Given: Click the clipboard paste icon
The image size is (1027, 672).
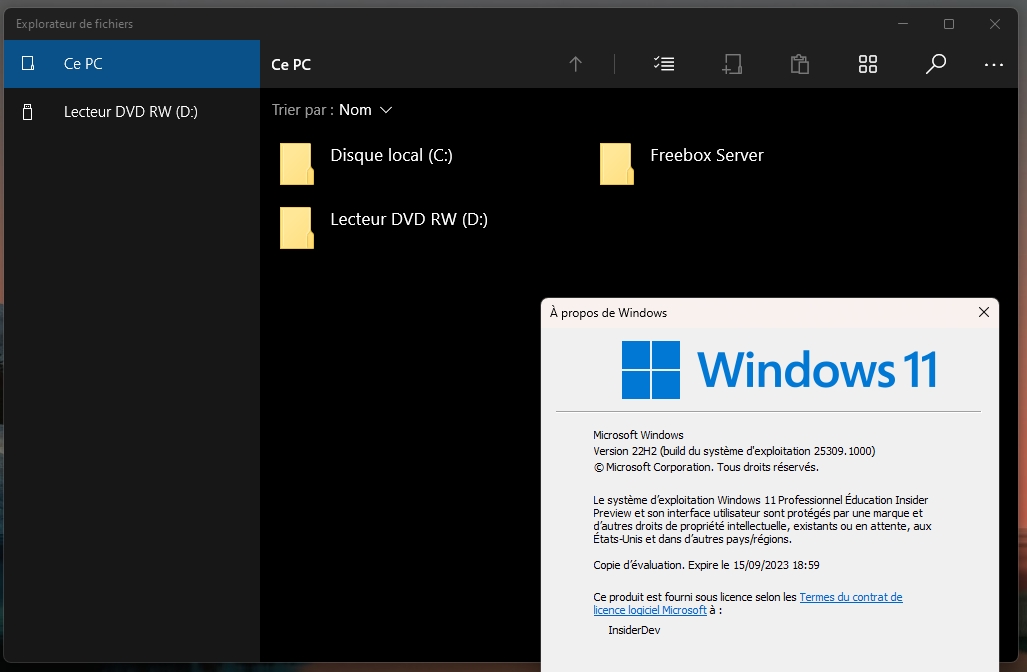Looking at the screenshot, I should pyautogui.click(x=799, y=64).
